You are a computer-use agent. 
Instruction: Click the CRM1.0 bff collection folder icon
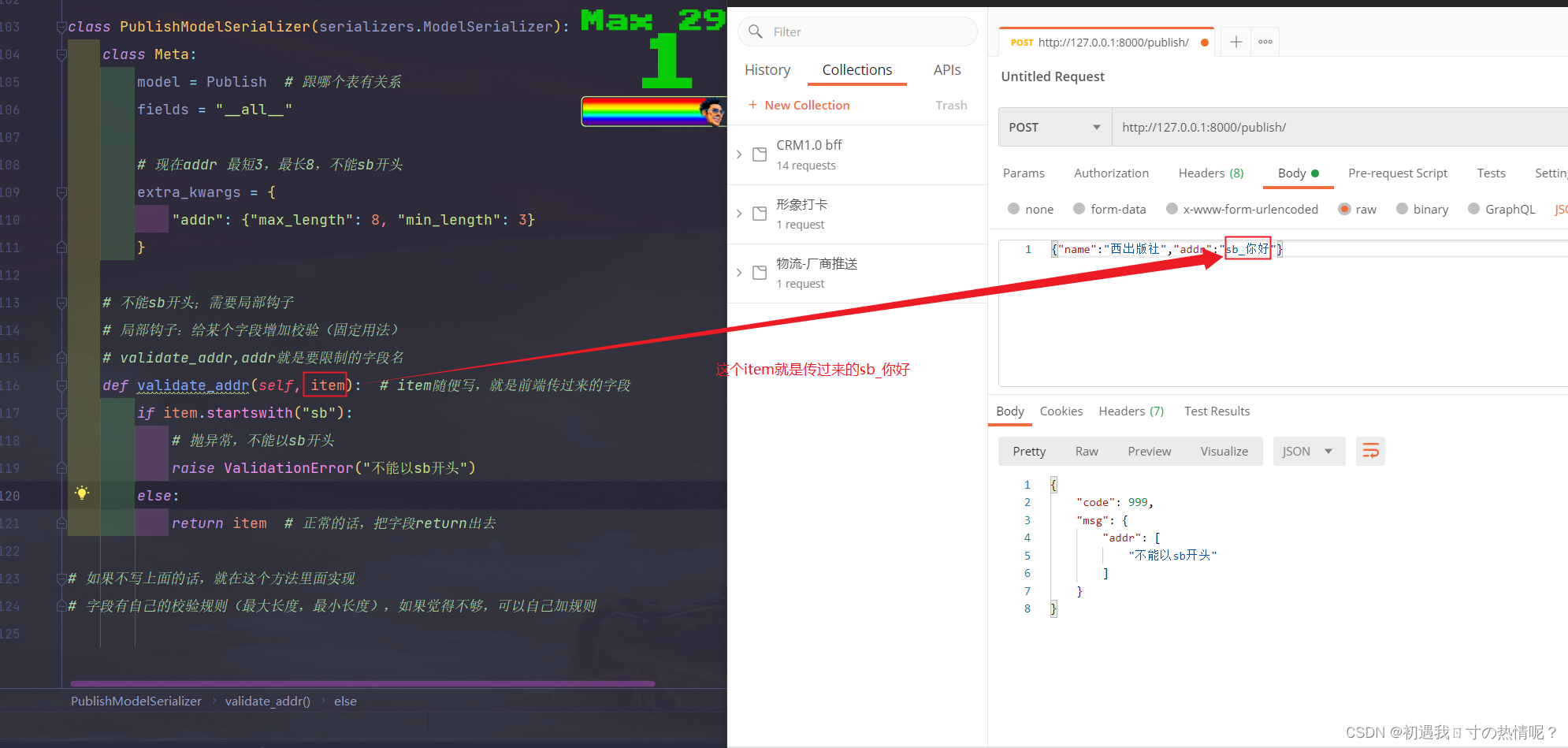click(759, 154)
